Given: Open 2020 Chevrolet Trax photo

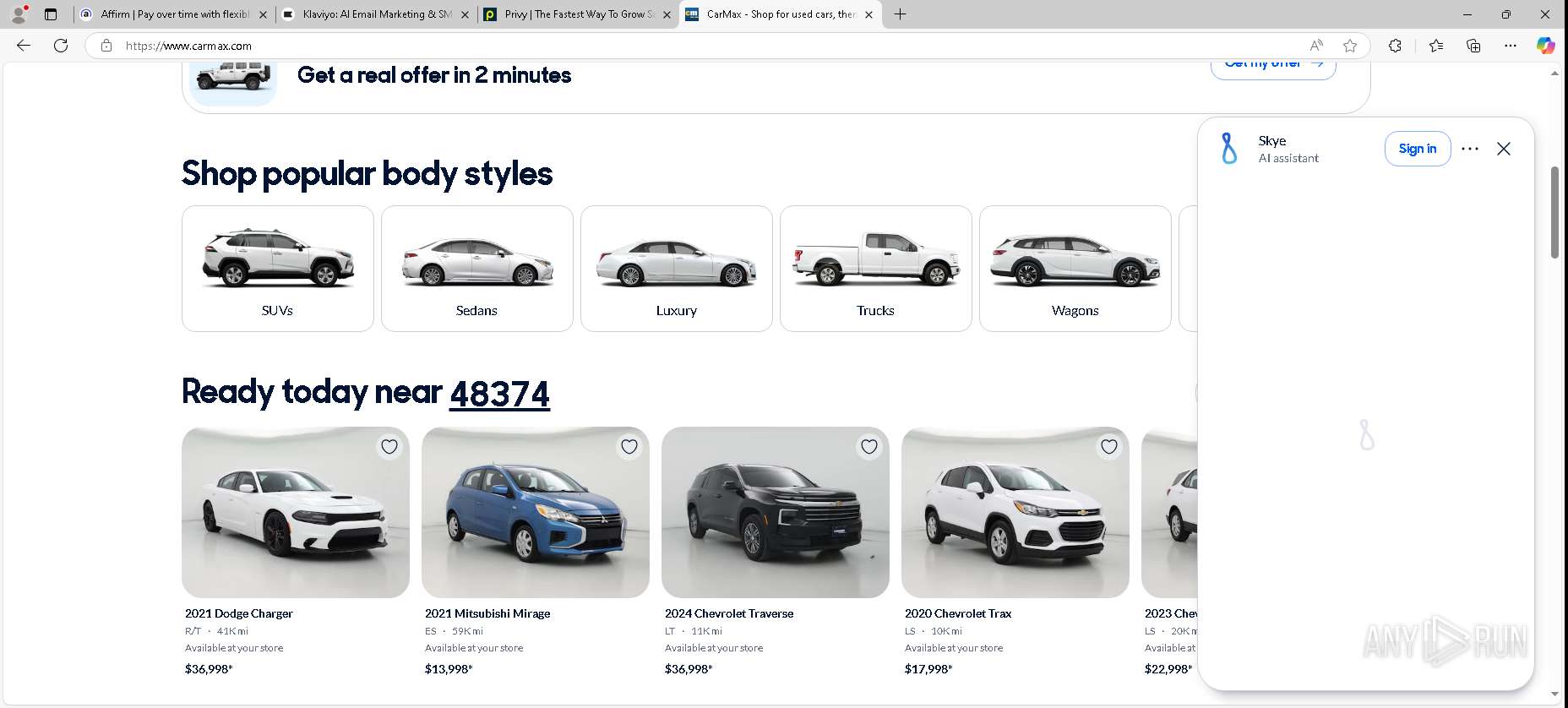Looking at the screenshot, I should [1015, 513].
